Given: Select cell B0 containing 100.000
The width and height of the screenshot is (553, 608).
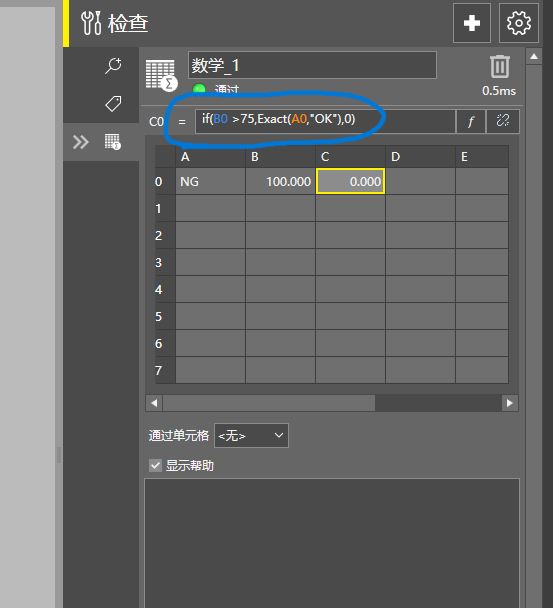Looking at the screenshot, I should pyautogui.click(x=280, y=181).
